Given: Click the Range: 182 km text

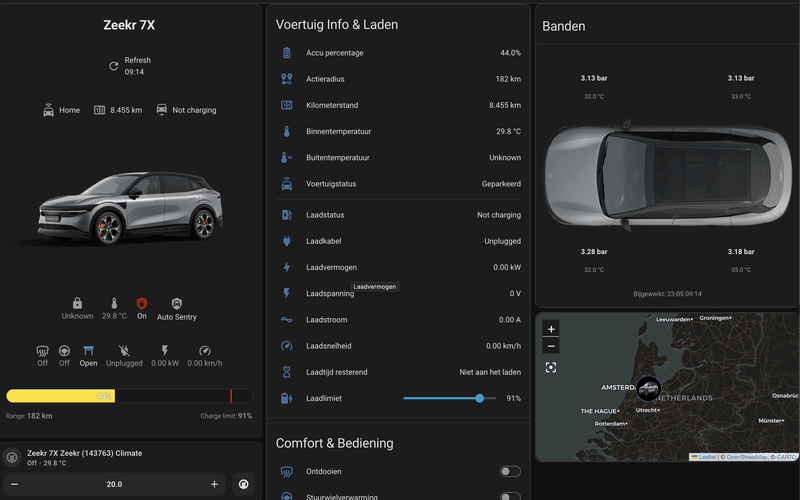Looking at the screenshot, I should click(x=29, y=416).
